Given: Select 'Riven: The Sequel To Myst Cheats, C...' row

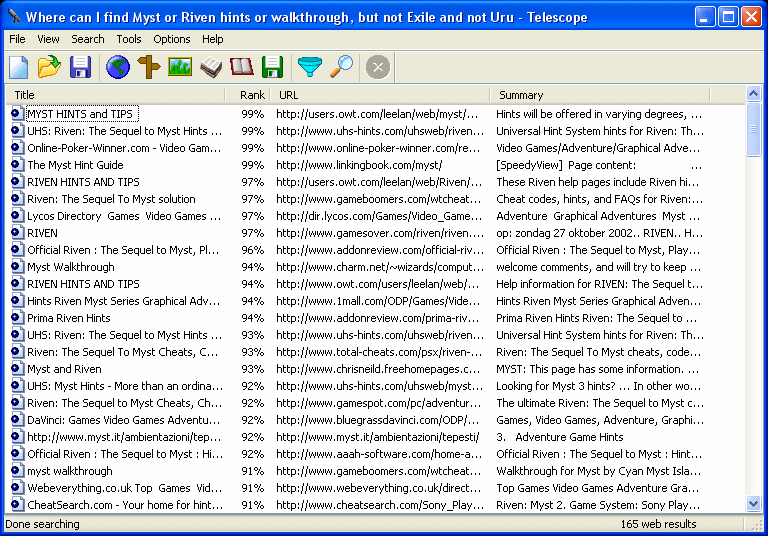Looking at the screenshot, I should pyautogui.click(x=122, y=352).
